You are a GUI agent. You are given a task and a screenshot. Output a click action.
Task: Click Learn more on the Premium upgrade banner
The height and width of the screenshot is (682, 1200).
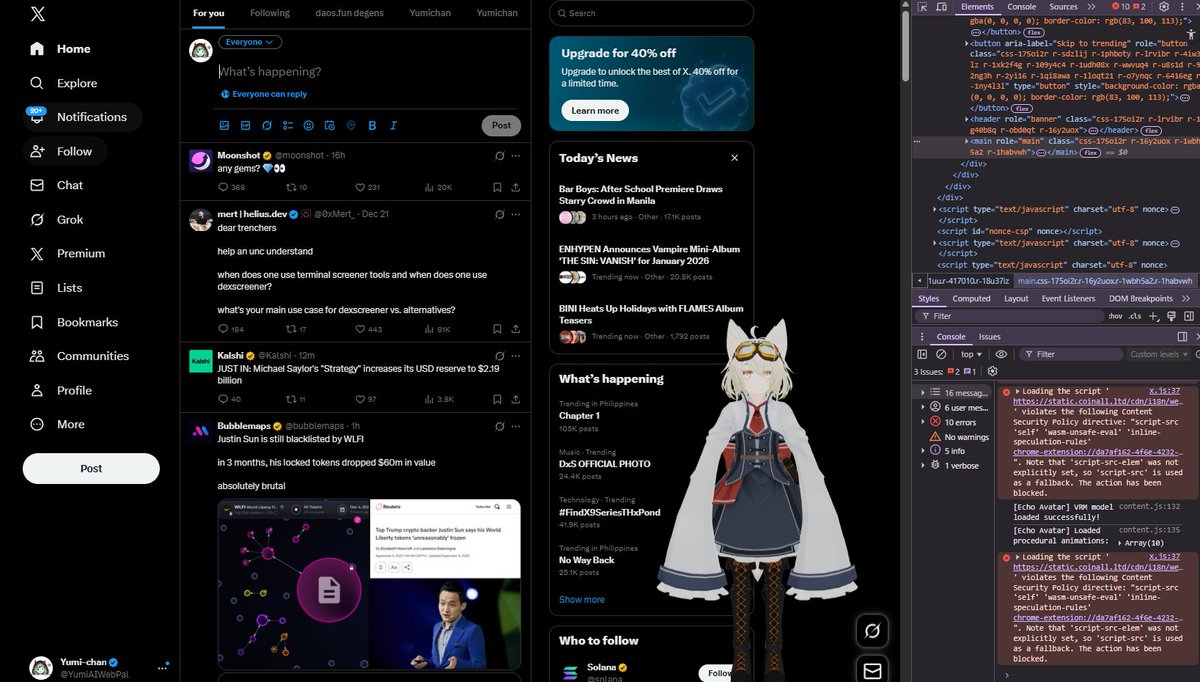[594, 111]
